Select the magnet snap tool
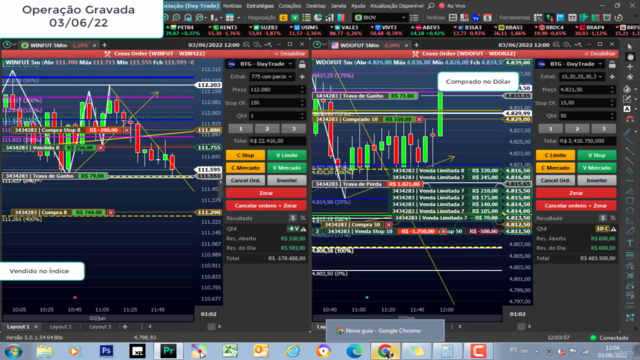The width and height of the screenshot is (640, 360). click(x=630, y=119)
